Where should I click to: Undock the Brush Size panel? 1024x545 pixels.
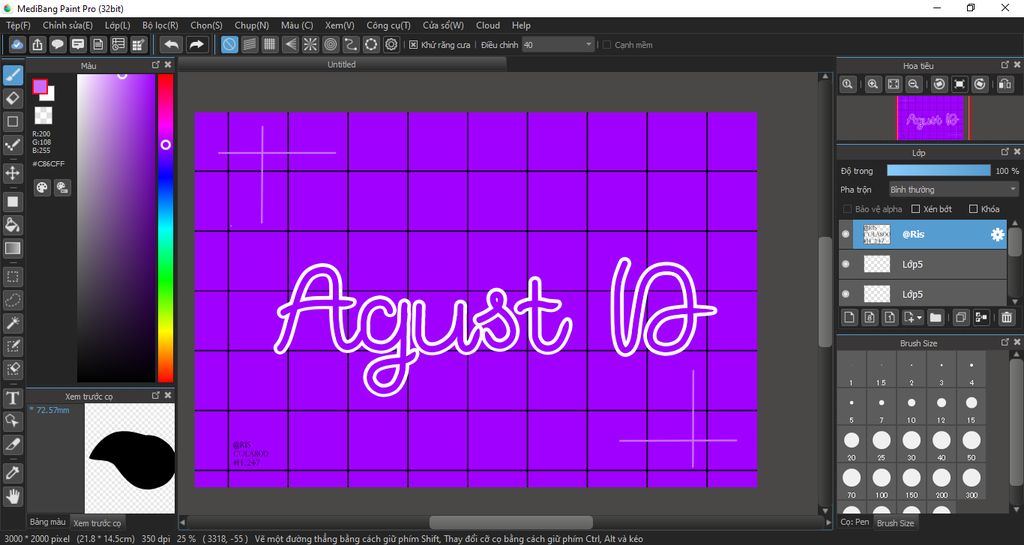(1005, 342)
